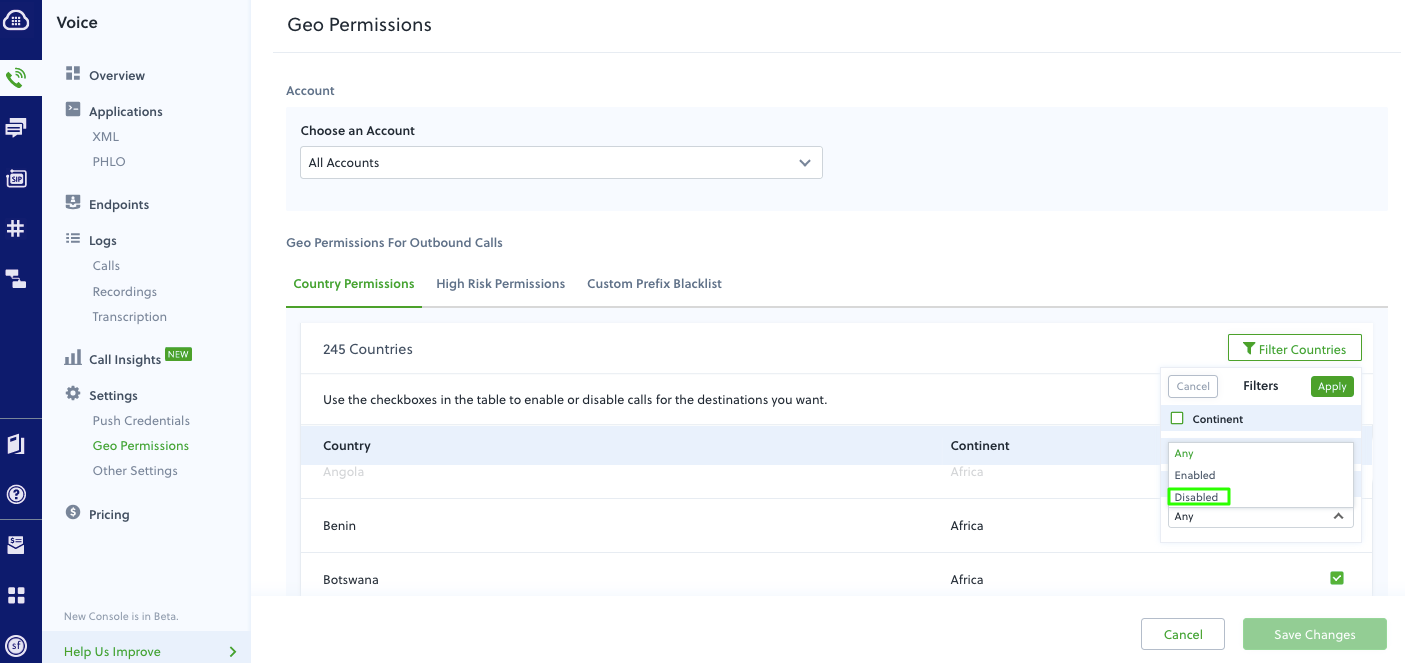
Task: Open Logs in the Voice menu
Action: tap(103, 240)
